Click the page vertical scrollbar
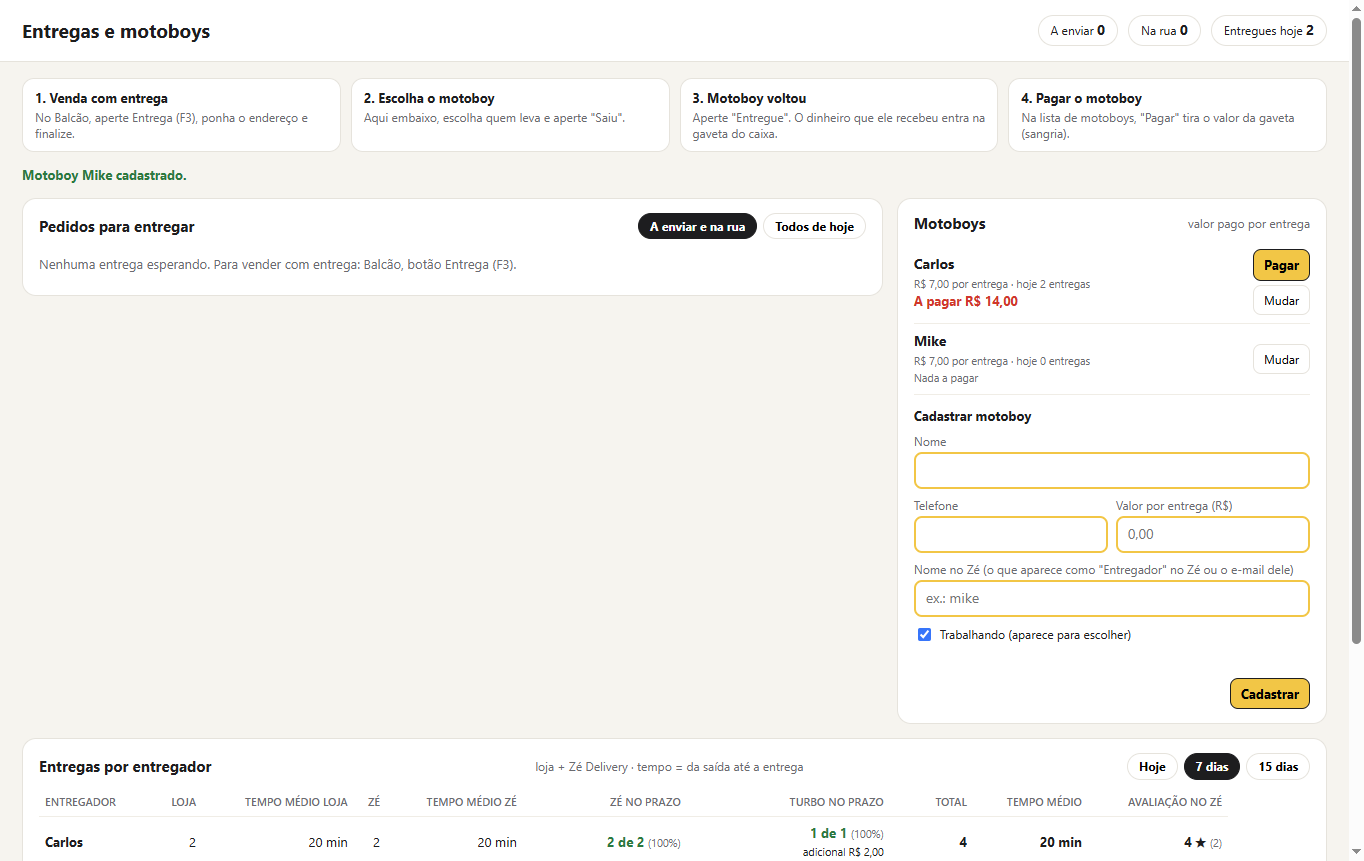 1356,330
